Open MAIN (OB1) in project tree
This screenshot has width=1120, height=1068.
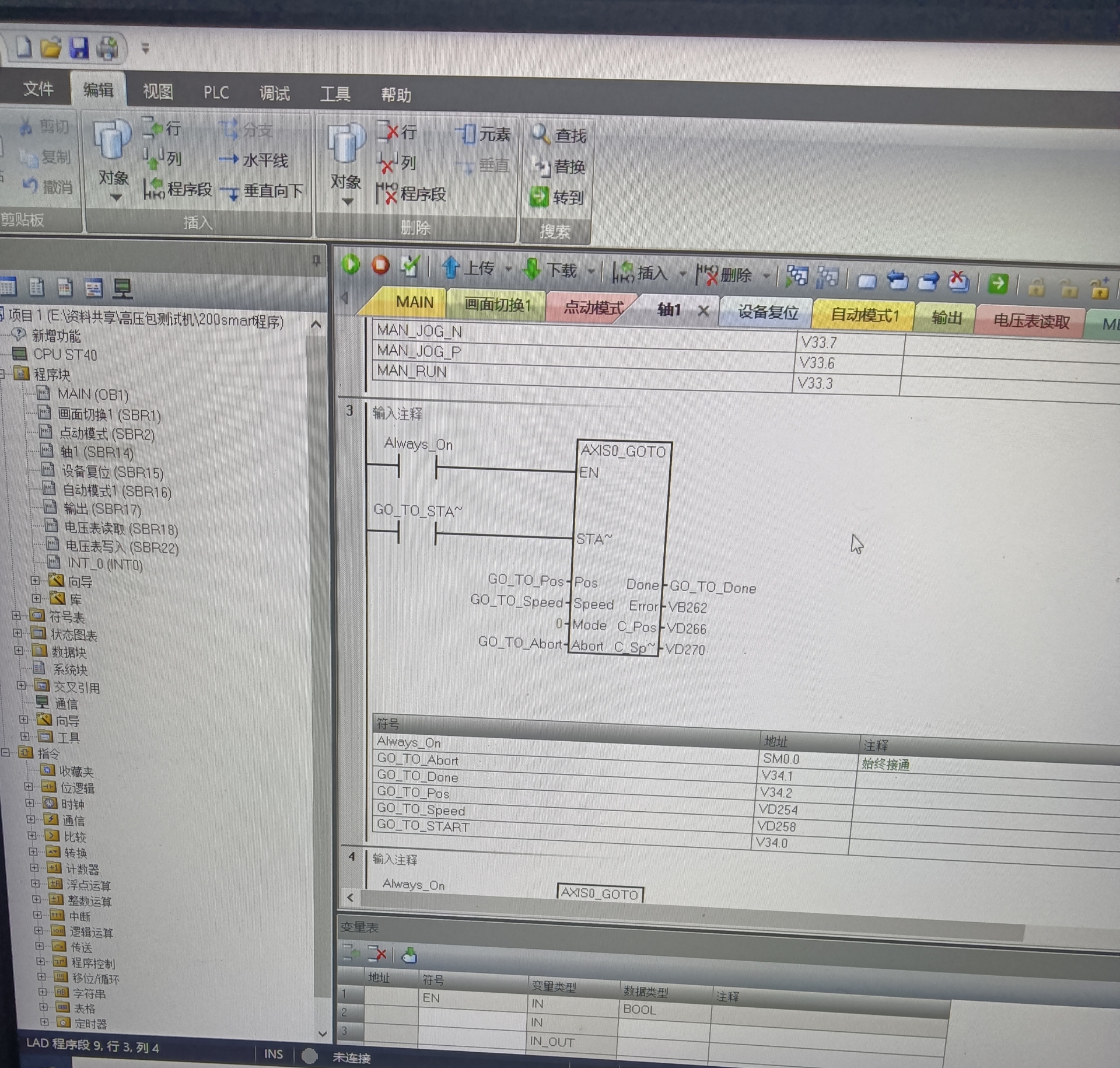point(93,395)
